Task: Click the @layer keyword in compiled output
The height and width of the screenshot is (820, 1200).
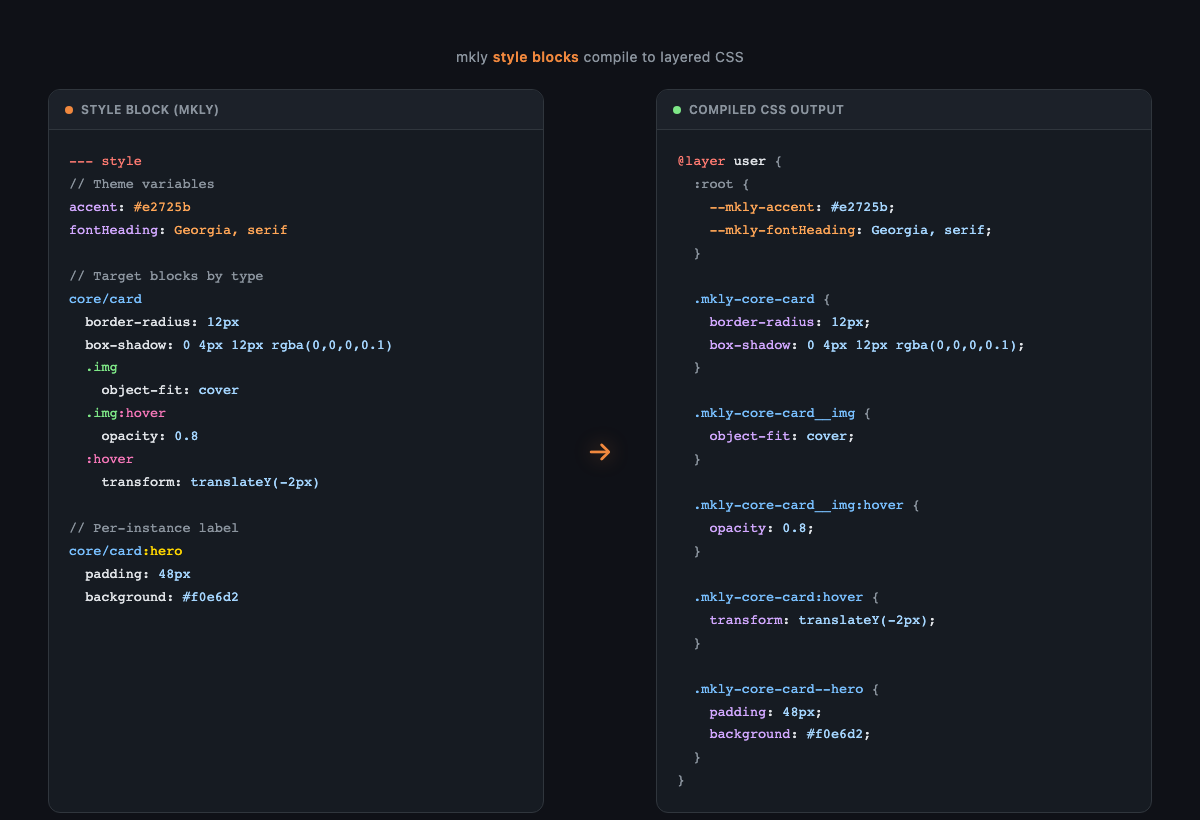Action: click(702, 160)
